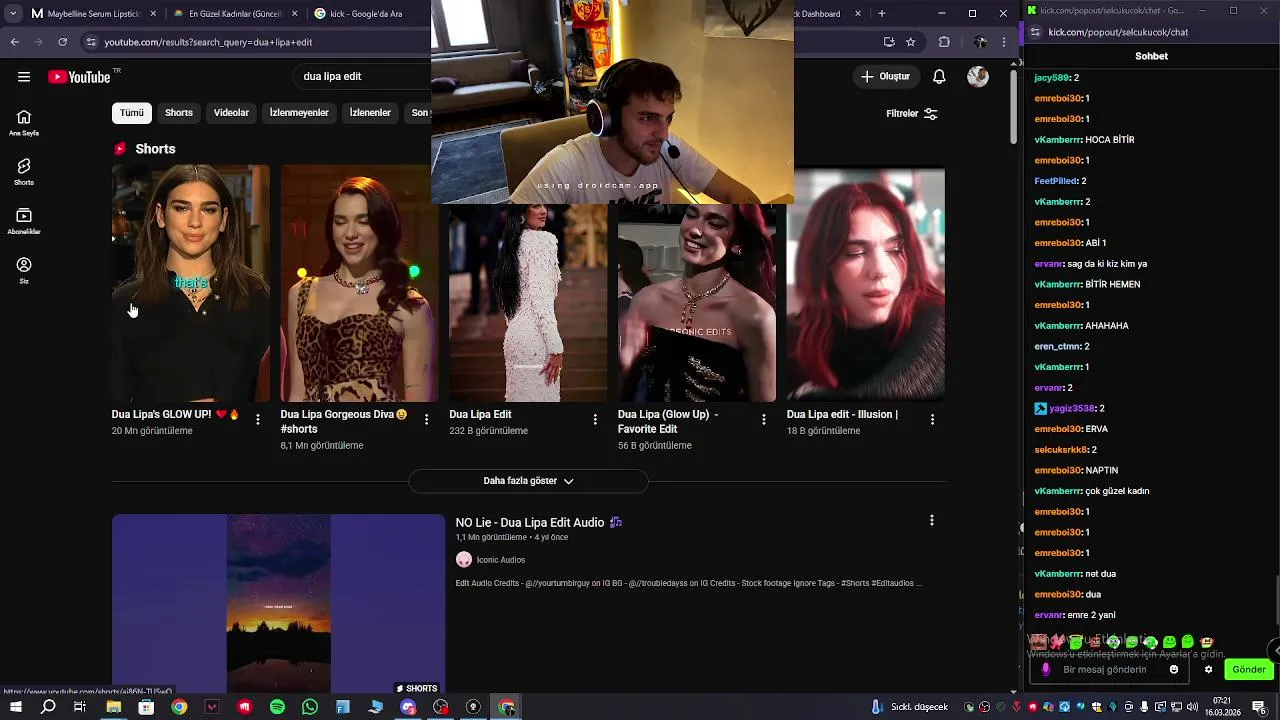Open the Windows taskbar search
Viewport: 1280px width, 720px height.
pos(48,707)
